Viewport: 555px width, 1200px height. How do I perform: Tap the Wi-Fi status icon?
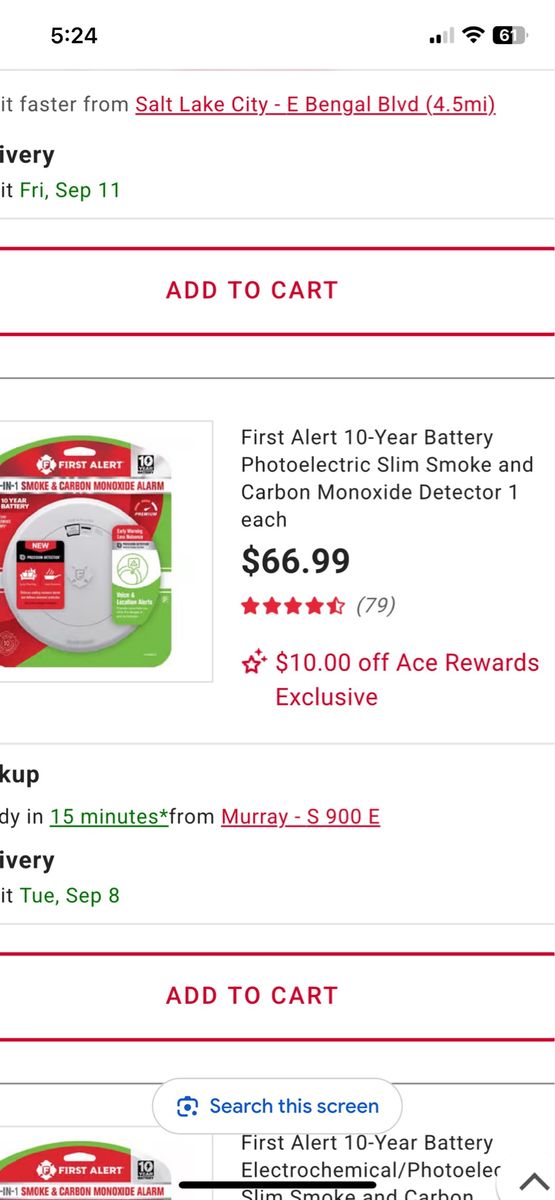coord(472,36)
